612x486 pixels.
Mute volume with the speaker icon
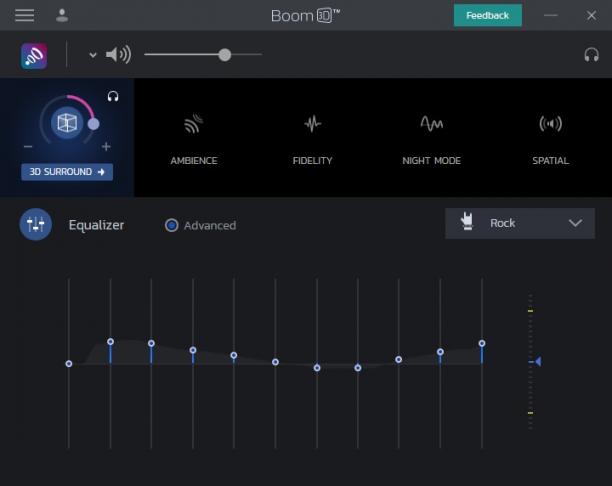119,55
